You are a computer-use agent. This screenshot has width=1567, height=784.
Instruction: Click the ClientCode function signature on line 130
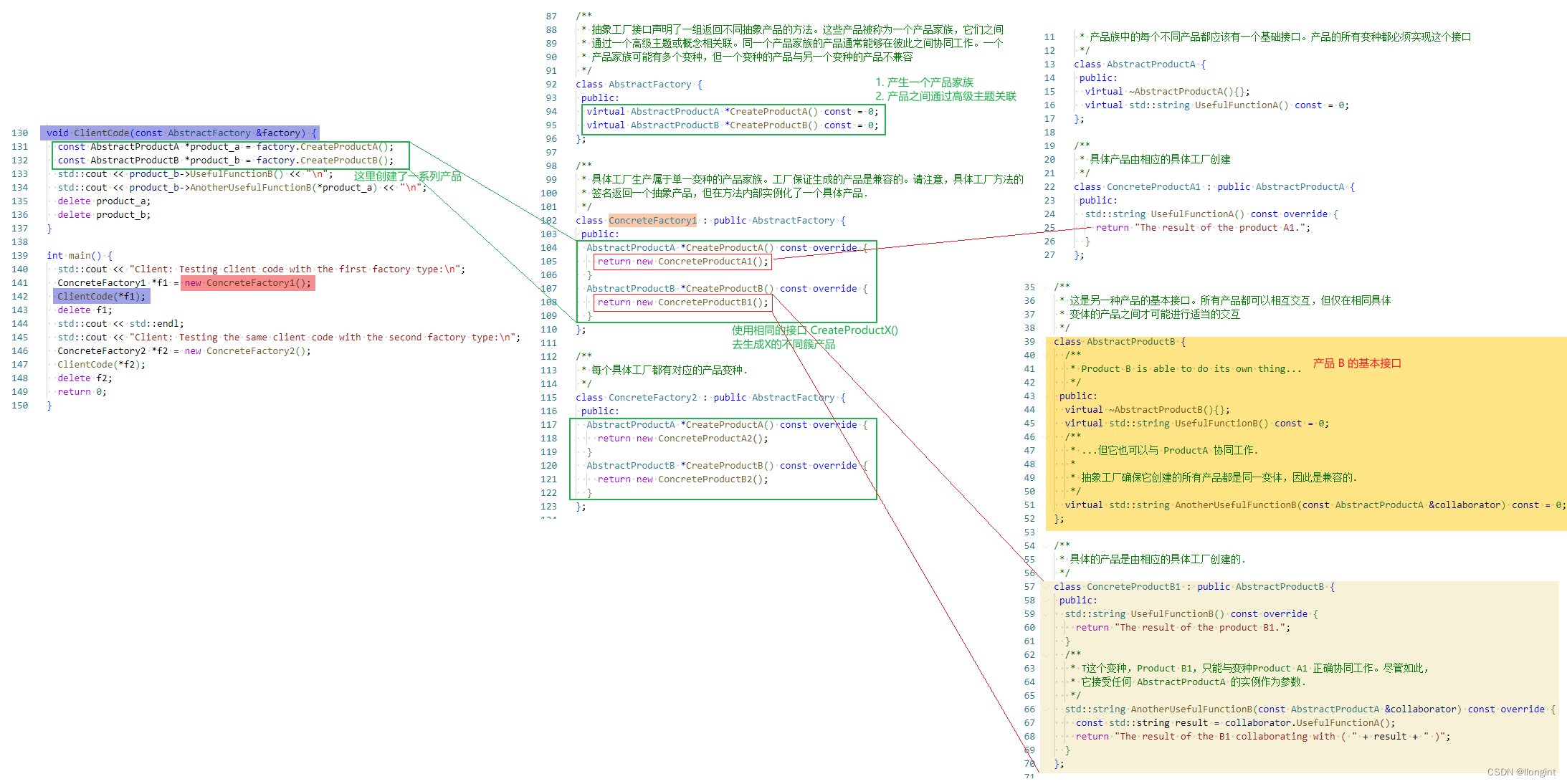pos(181,133)
